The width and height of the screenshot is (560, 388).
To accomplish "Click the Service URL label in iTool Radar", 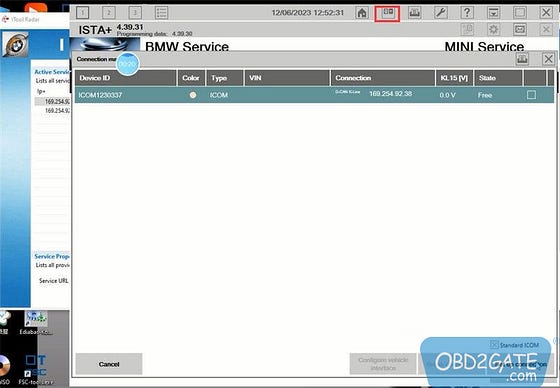I will tap(54, 281).
